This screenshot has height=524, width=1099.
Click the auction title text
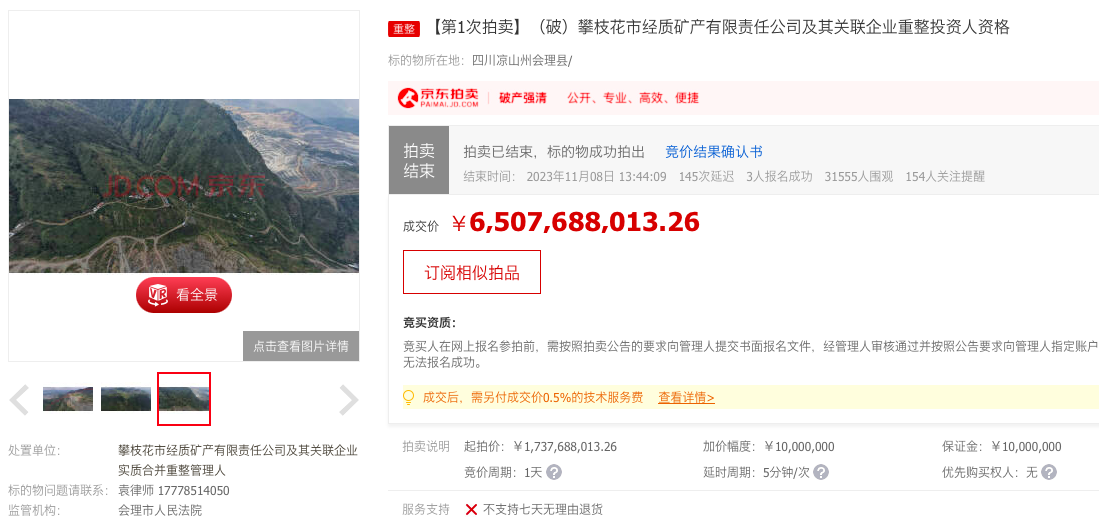pyautogui.click(x=720, y=28)
